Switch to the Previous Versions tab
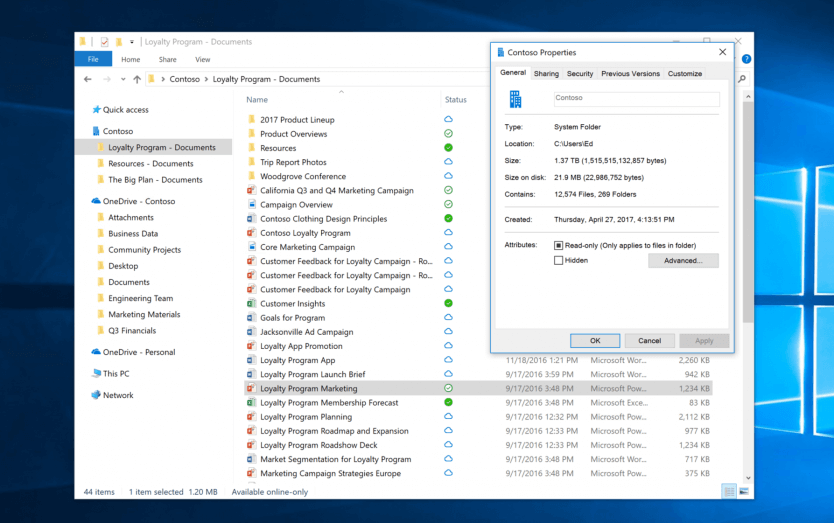The image size is (834, 523). pyautogui.click(x=630, y=74)
